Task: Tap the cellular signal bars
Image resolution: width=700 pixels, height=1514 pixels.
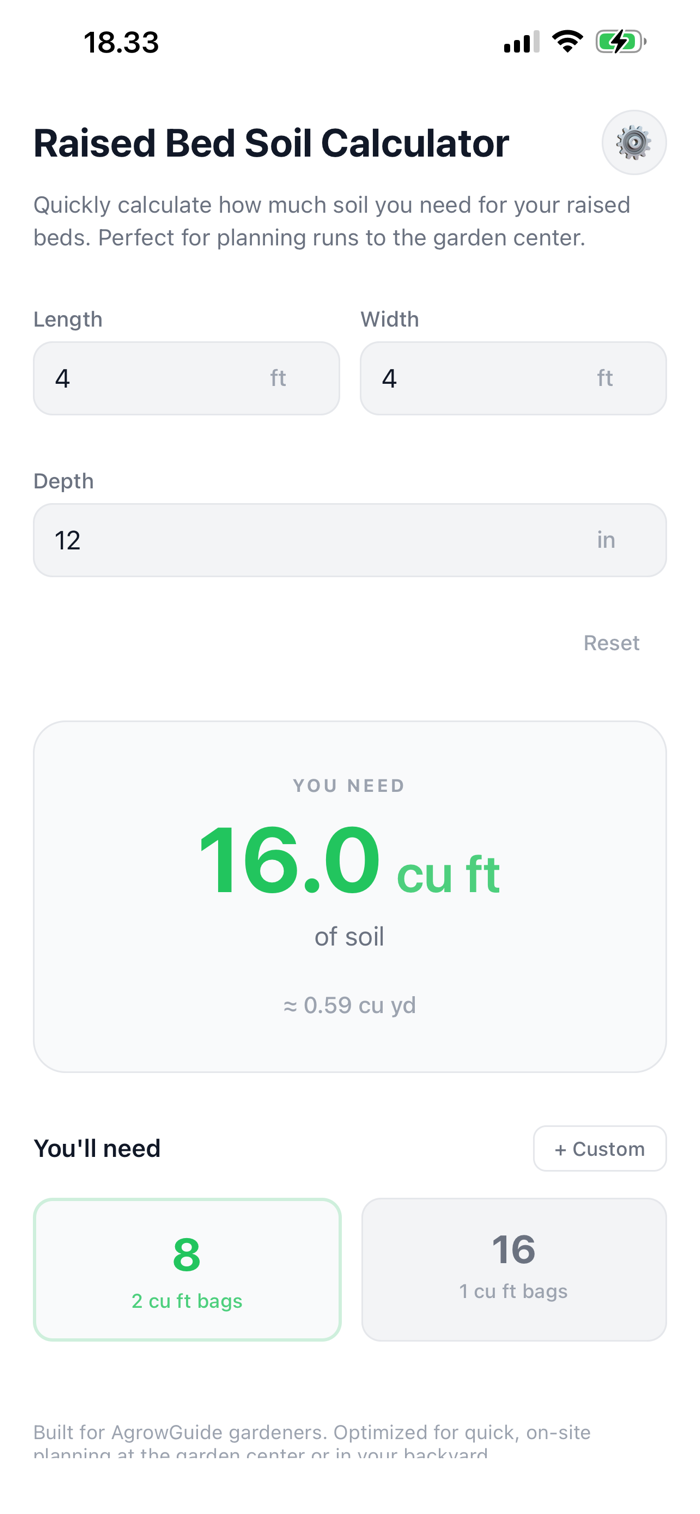Action: (521, 43)
